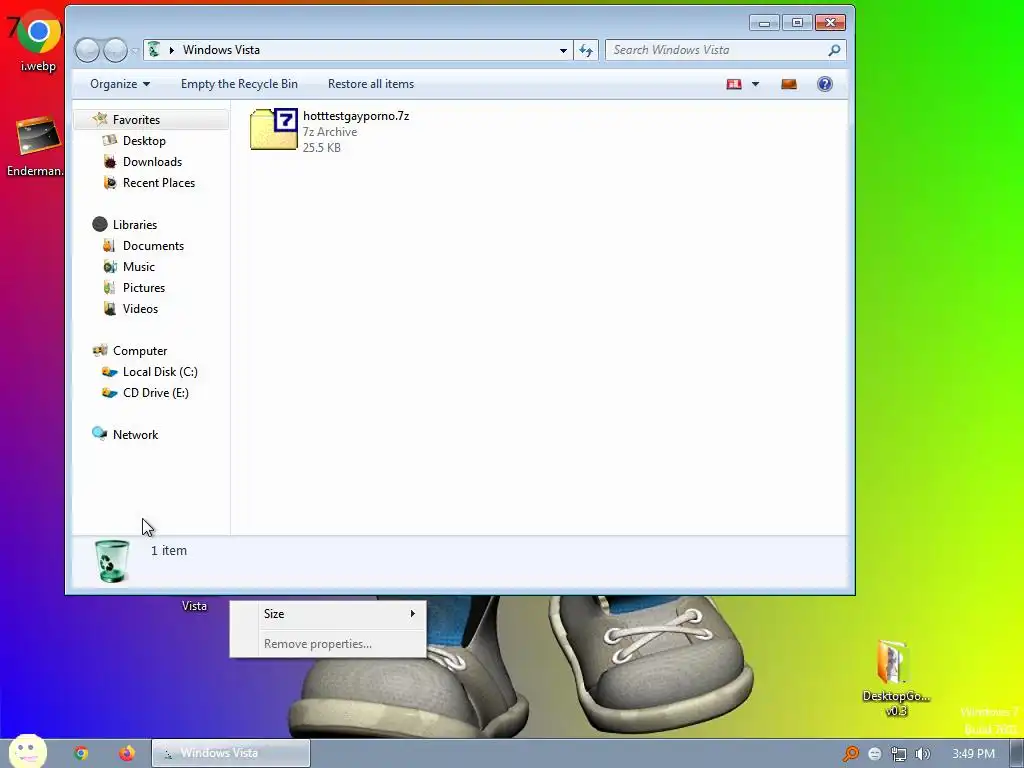Close the Windows Vista explorer window
Screen dimensions: 1024x768
click(x=830, y=23)
